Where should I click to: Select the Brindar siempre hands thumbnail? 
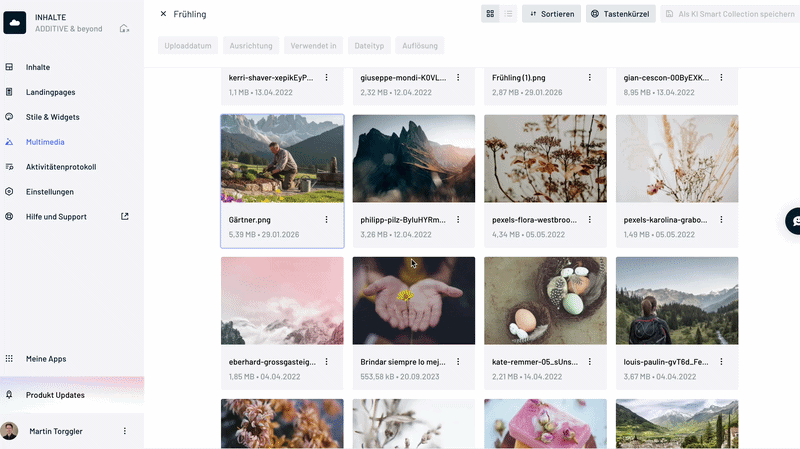point(414,301)
